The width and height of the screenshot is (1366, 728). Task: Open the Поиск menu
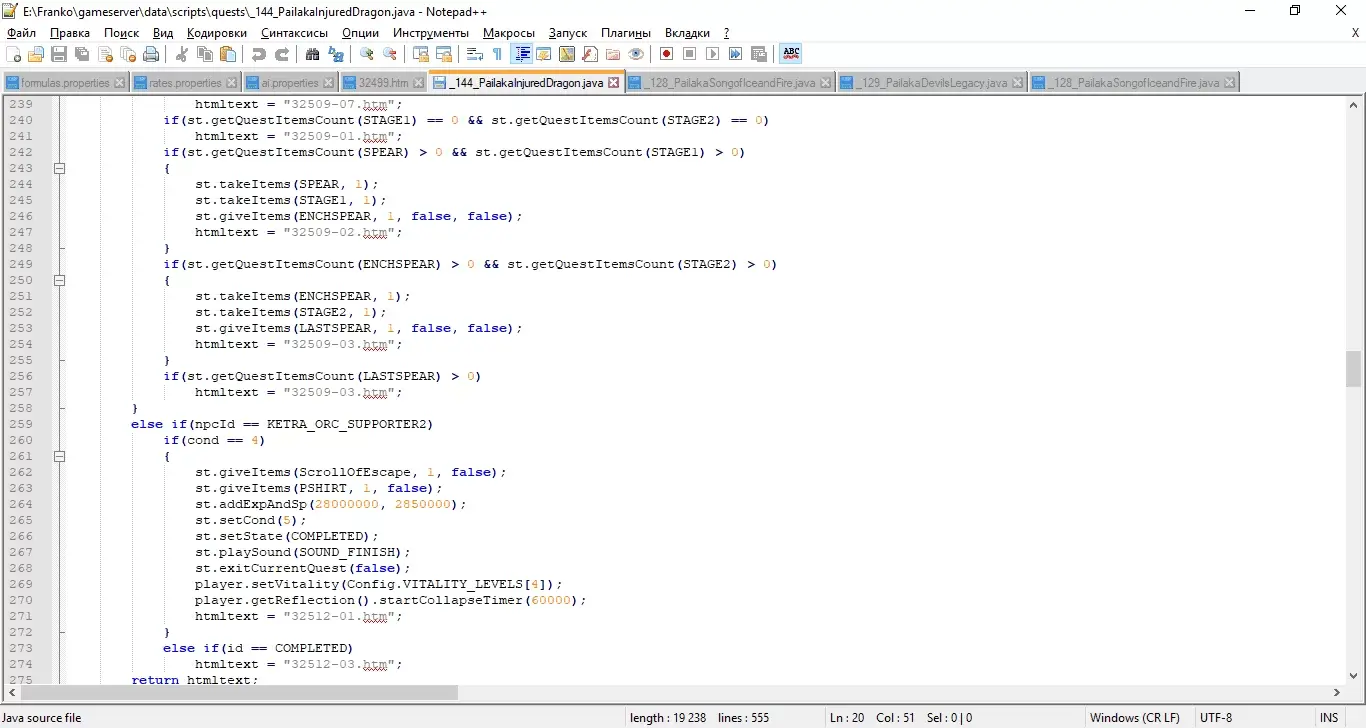coord(122,33)
